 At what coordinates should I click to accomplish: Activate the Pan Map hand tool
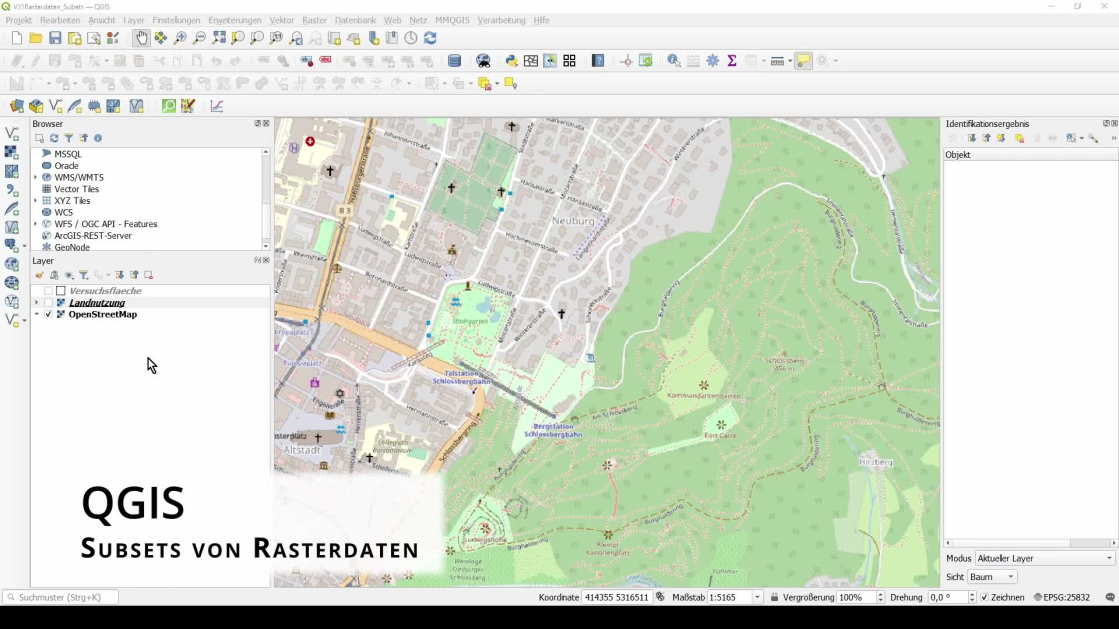pyautogui.click(x=141, y=38)
